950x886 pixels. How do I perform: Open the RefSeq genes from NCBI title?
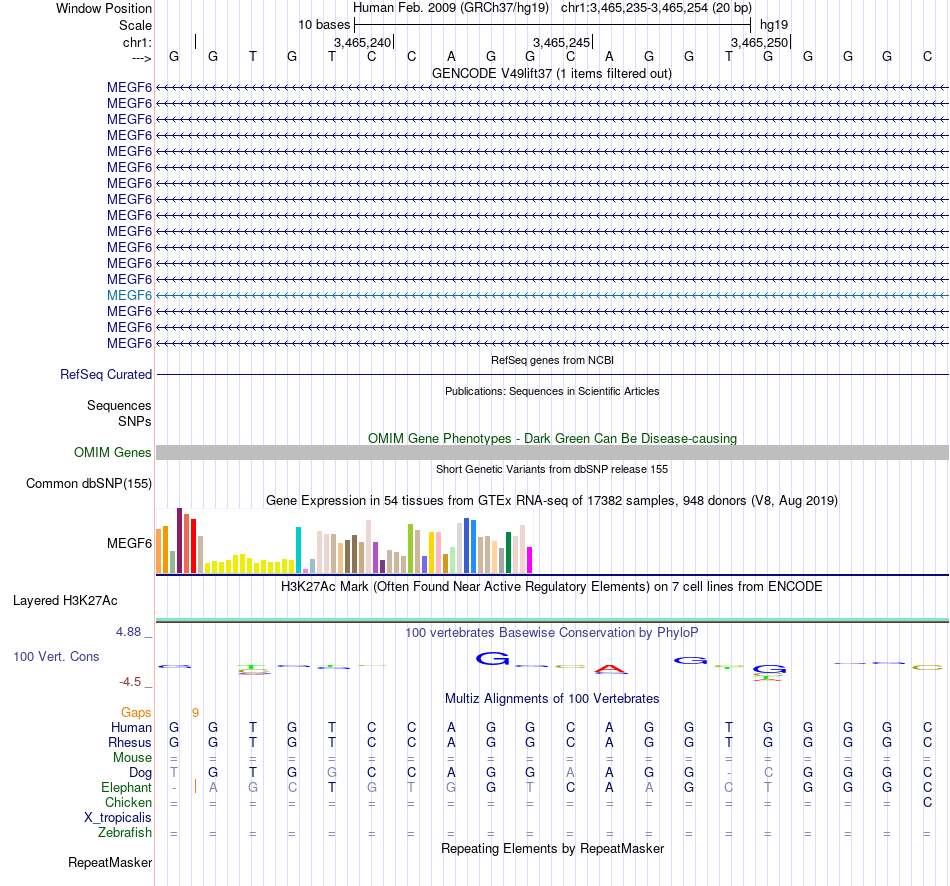(552, 360)
